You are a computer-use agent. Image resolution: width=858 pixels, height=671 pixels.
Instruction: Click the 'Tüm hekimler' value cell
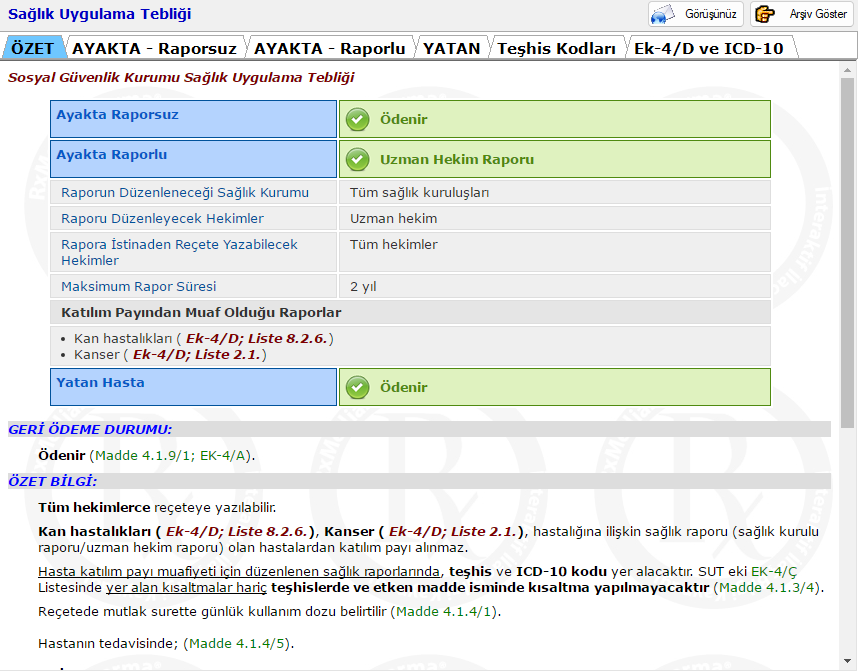(x=555, y=252)
